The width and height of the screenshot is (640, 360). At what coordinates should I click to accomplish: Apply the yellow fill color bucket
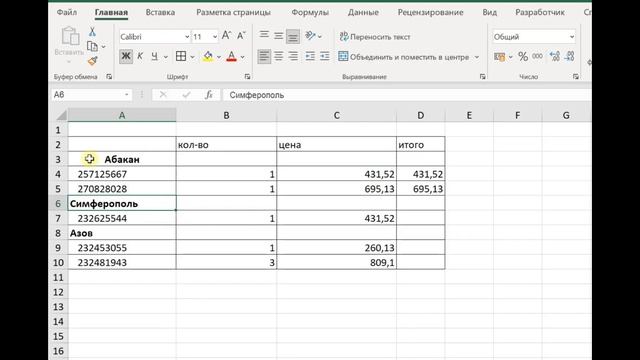208,56
